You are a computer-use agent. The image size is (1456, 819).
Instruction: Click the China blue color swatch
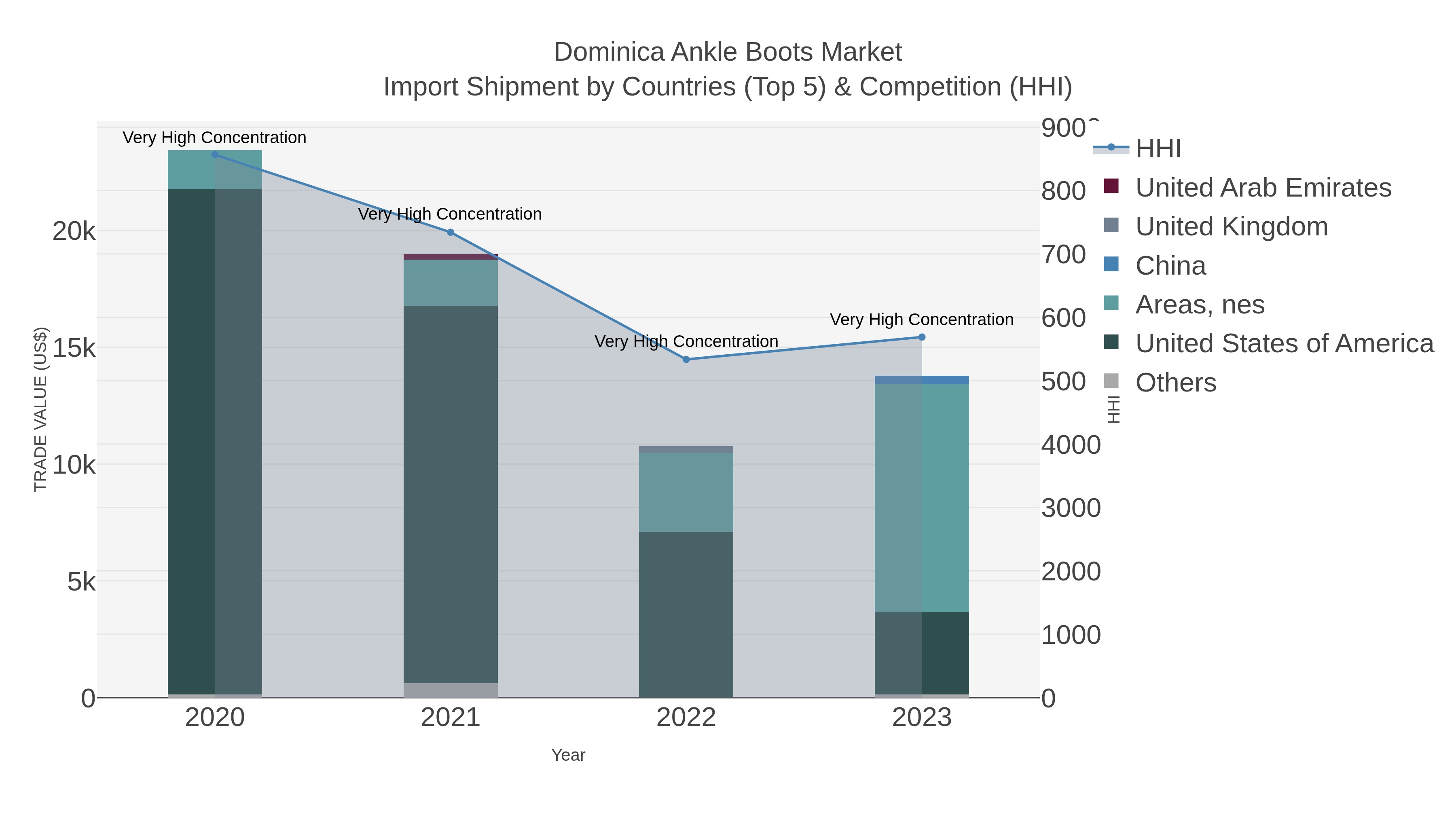pos(1111,264)
